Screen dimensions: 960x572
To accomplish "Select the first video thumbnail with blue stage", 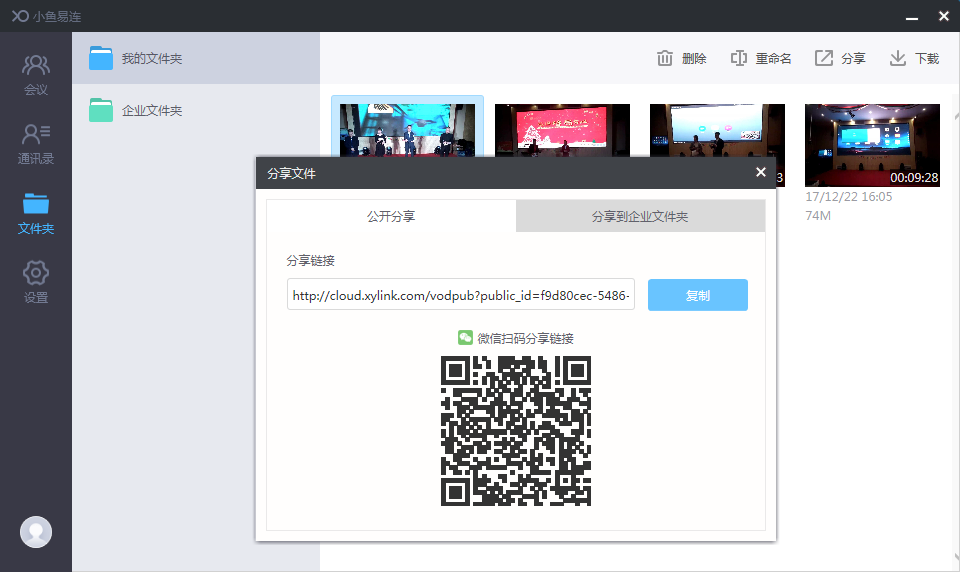I will click(407, 130).
